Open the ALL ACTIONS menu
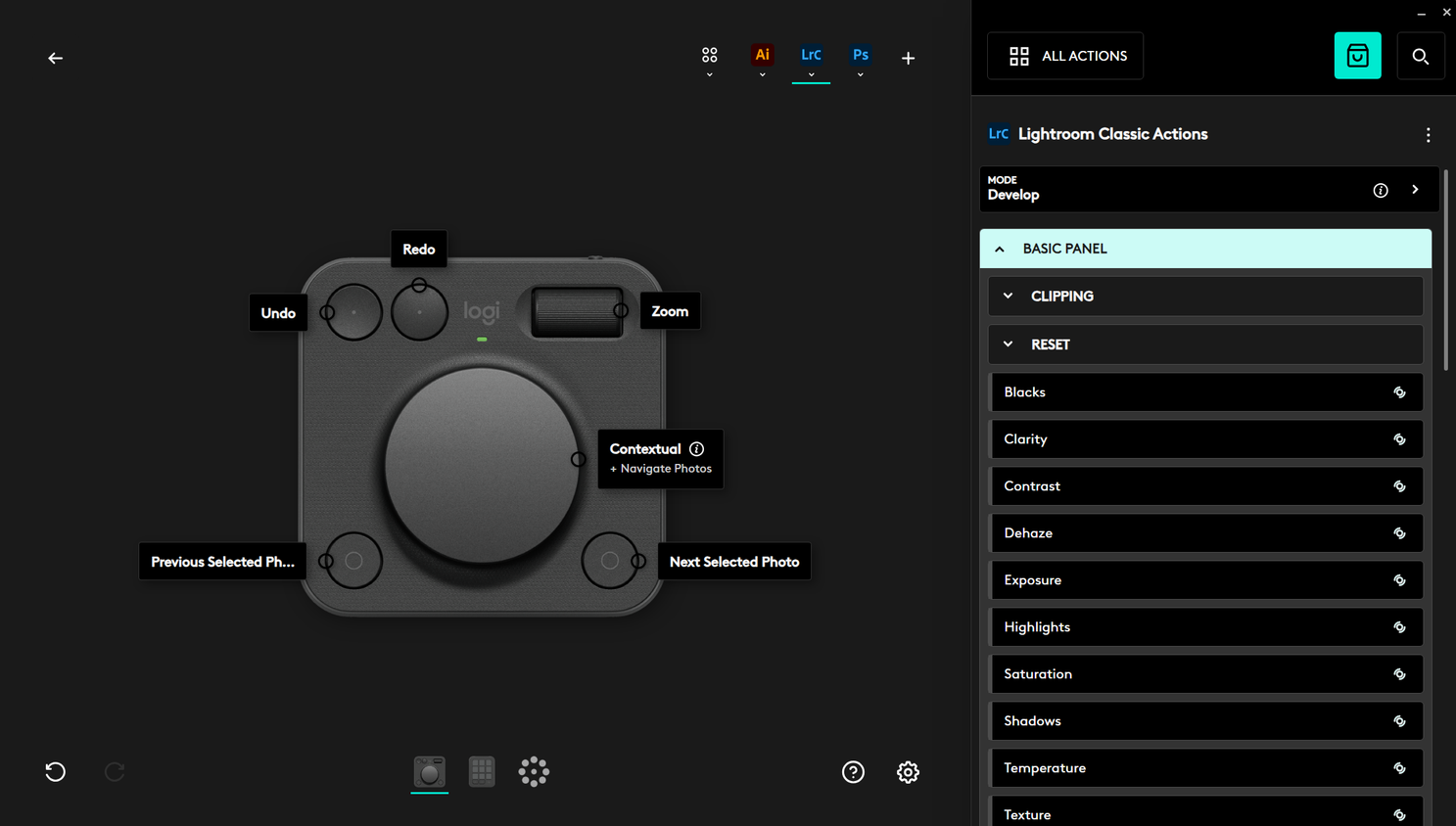The width and height of the screenshot is (1456, 826). (1065, 56)
